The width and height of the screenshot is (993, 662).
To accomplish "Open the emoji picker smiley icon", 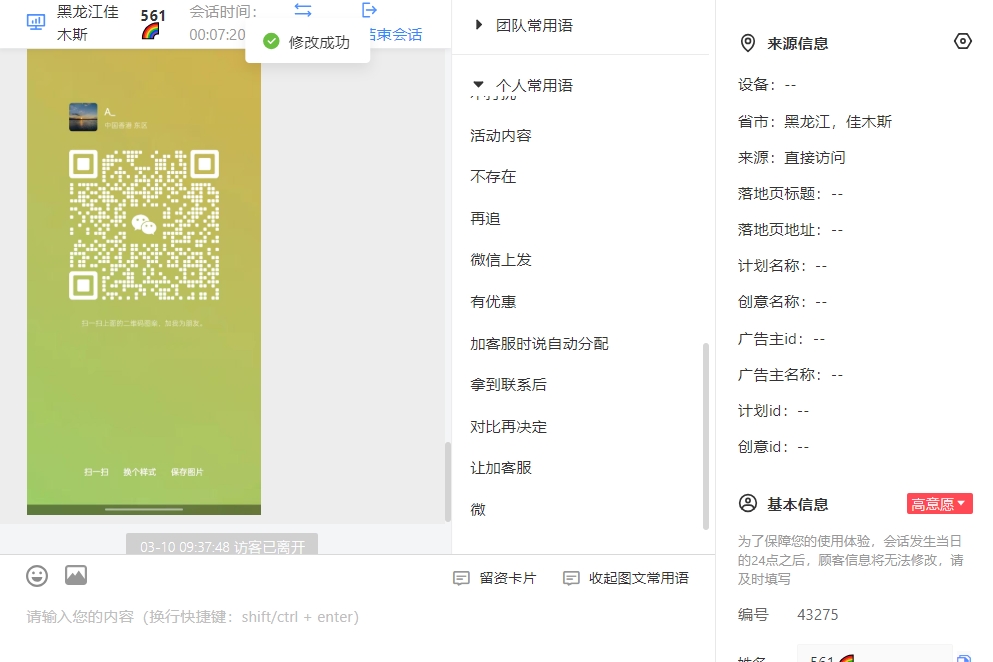I will (x=37, y=576).
